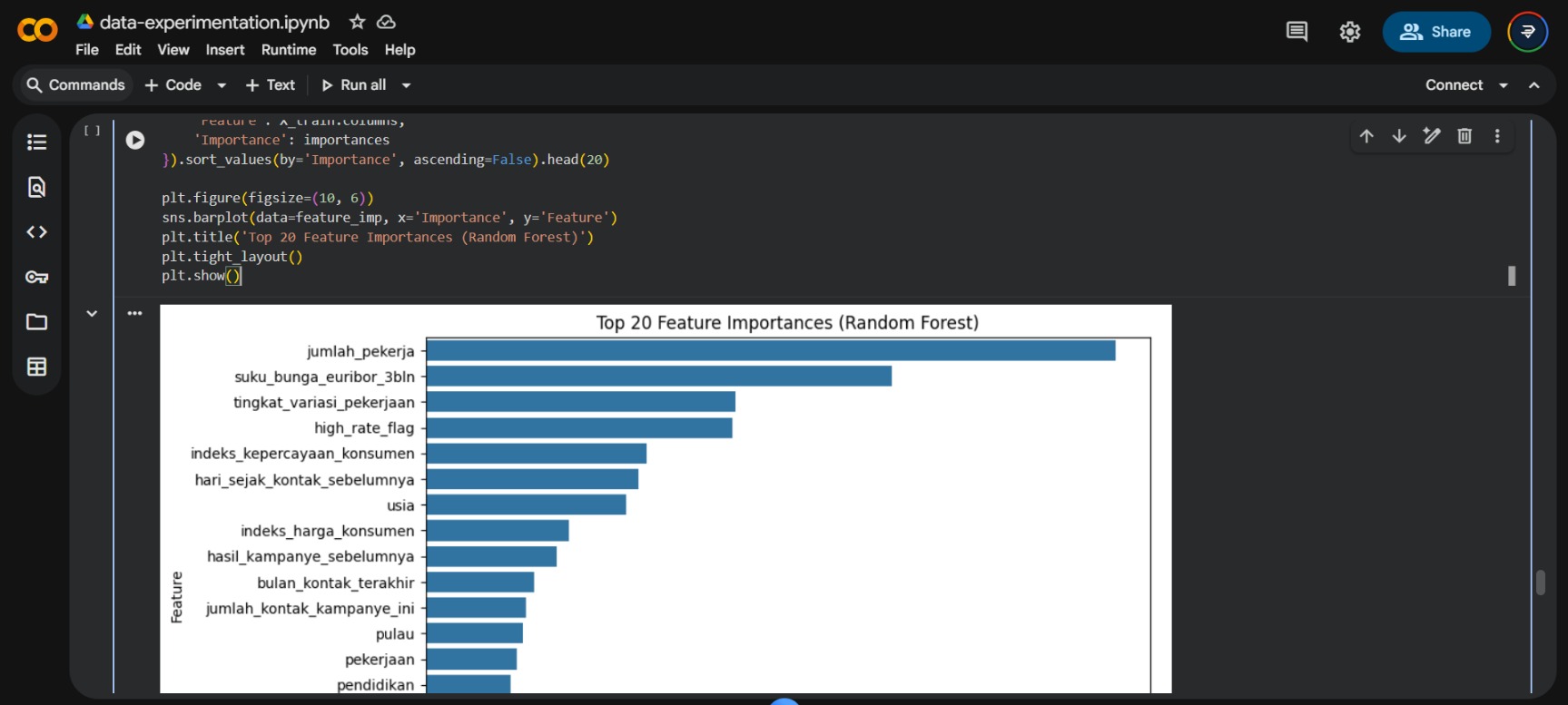Image resolution: width=1568 pixels, height=705 pixels.
Task: Open the Edit menu
Action: [128, 50]
